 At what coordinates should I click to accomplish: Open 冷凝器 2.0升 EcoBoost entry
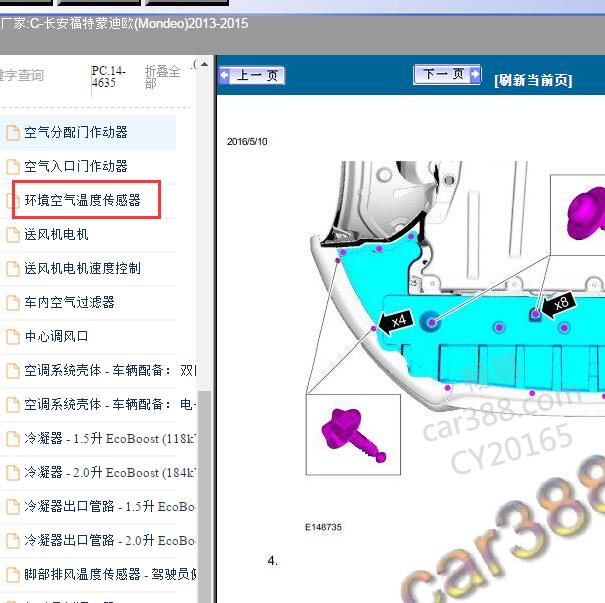(110, 472)
